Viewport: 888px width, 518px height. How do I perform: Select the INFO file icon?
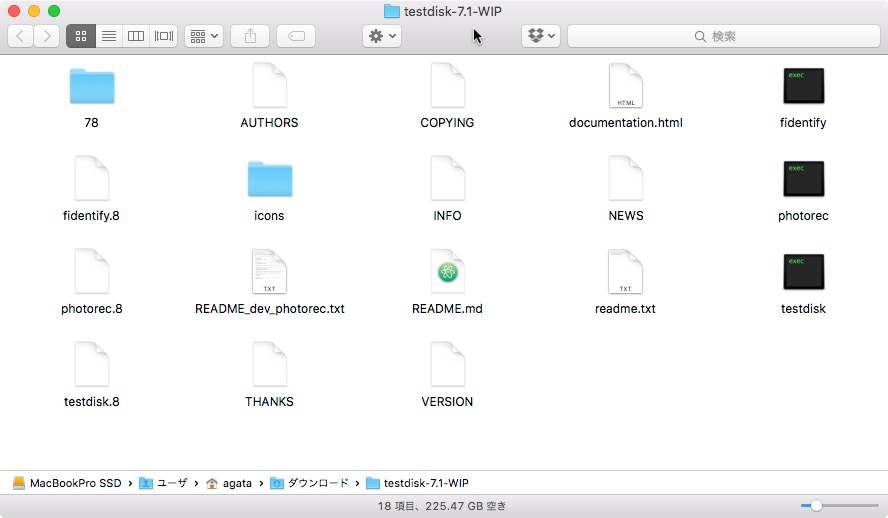[447, 178]
